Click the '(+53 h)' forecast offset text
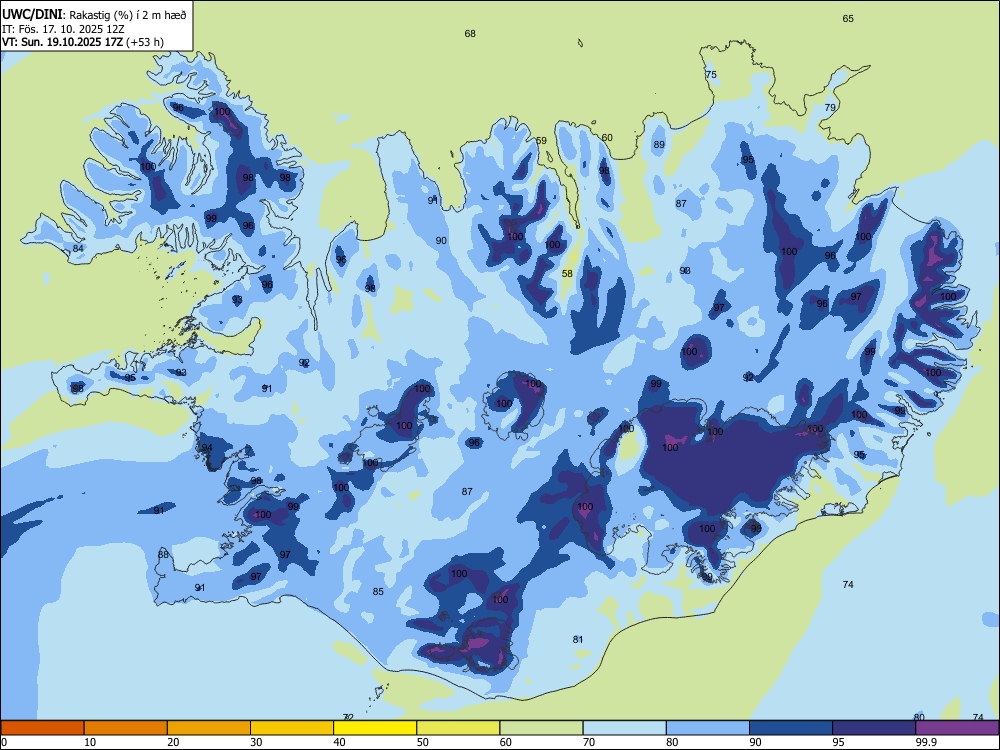 pos(145,42)
